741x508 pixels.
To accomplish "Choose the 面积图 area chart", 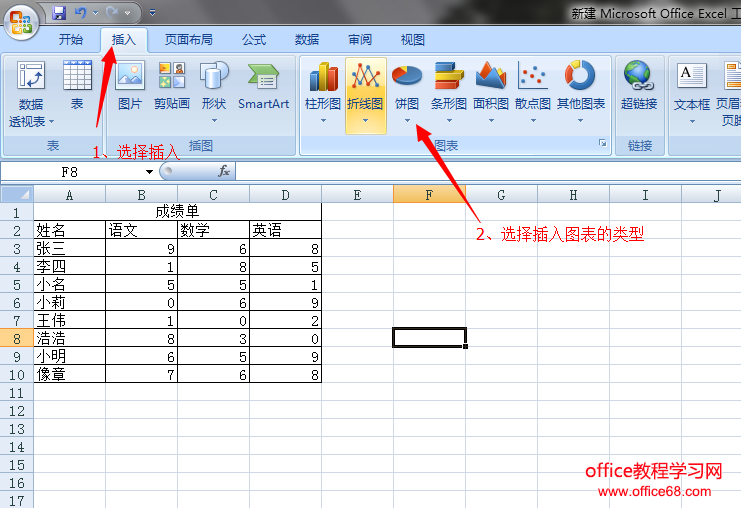I will point(491,95).
